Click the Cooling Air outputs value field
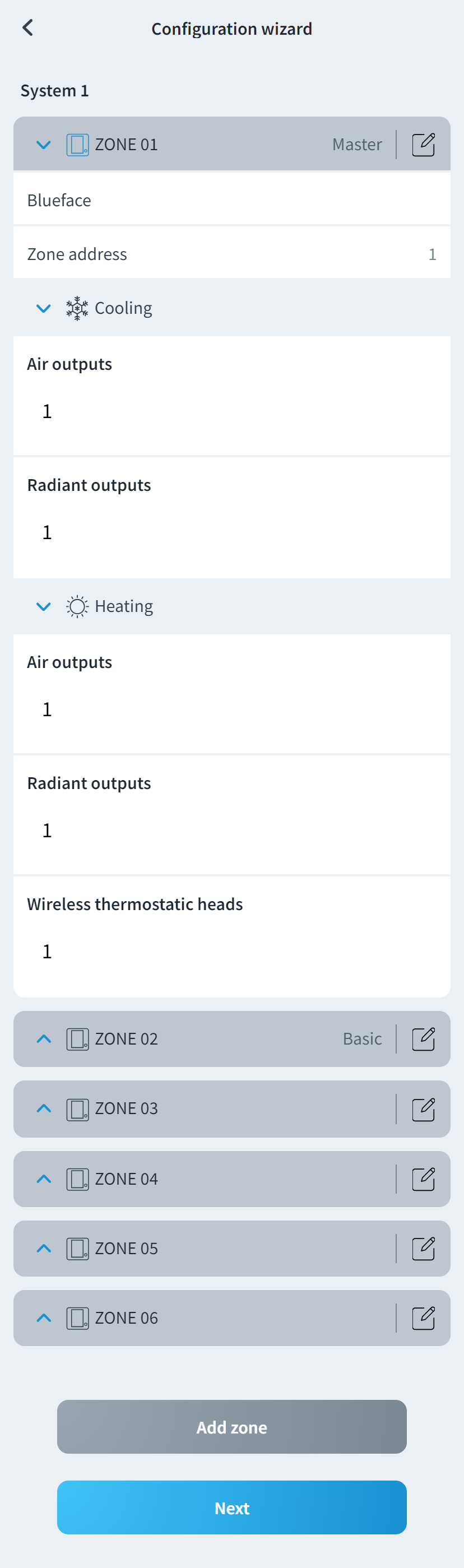The image size is (464, 1568). (48, 411)
